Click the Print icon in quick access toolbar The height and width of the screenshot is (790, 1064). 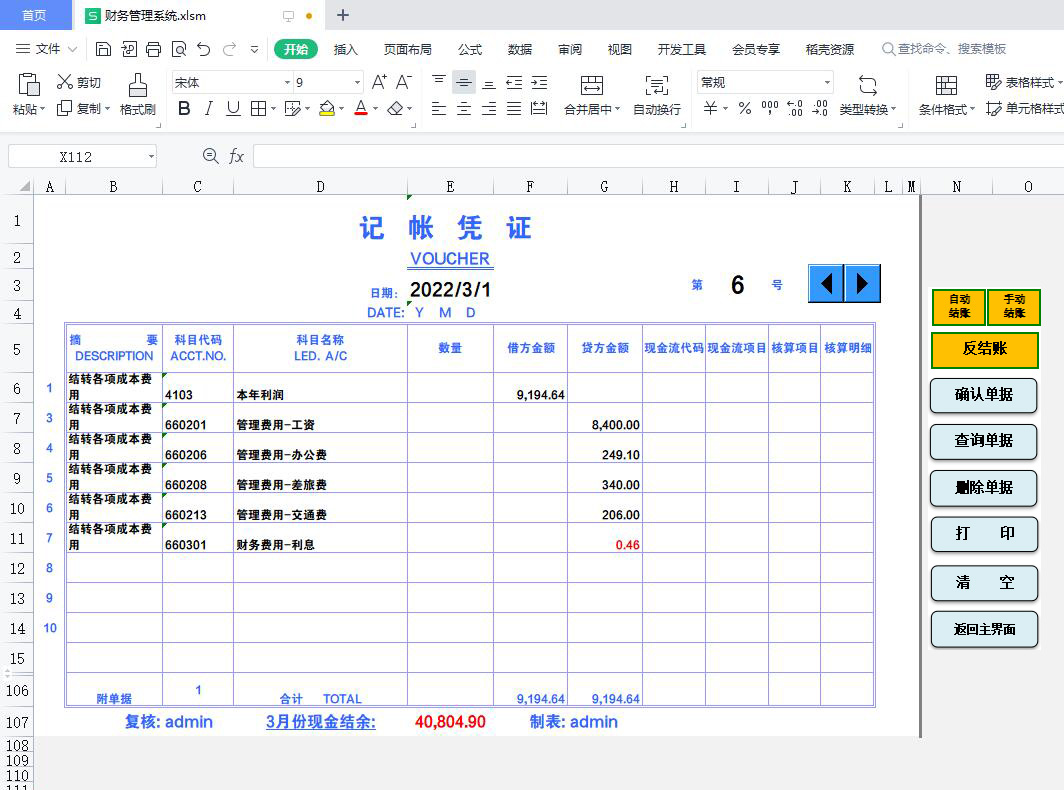pos(154,47)
